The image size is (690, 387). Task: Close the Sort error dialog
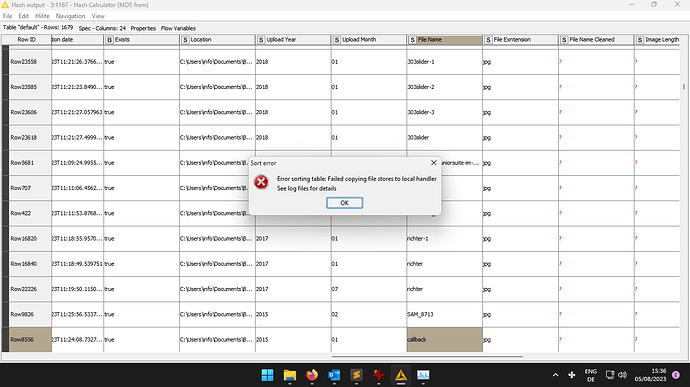pos(433,163)
